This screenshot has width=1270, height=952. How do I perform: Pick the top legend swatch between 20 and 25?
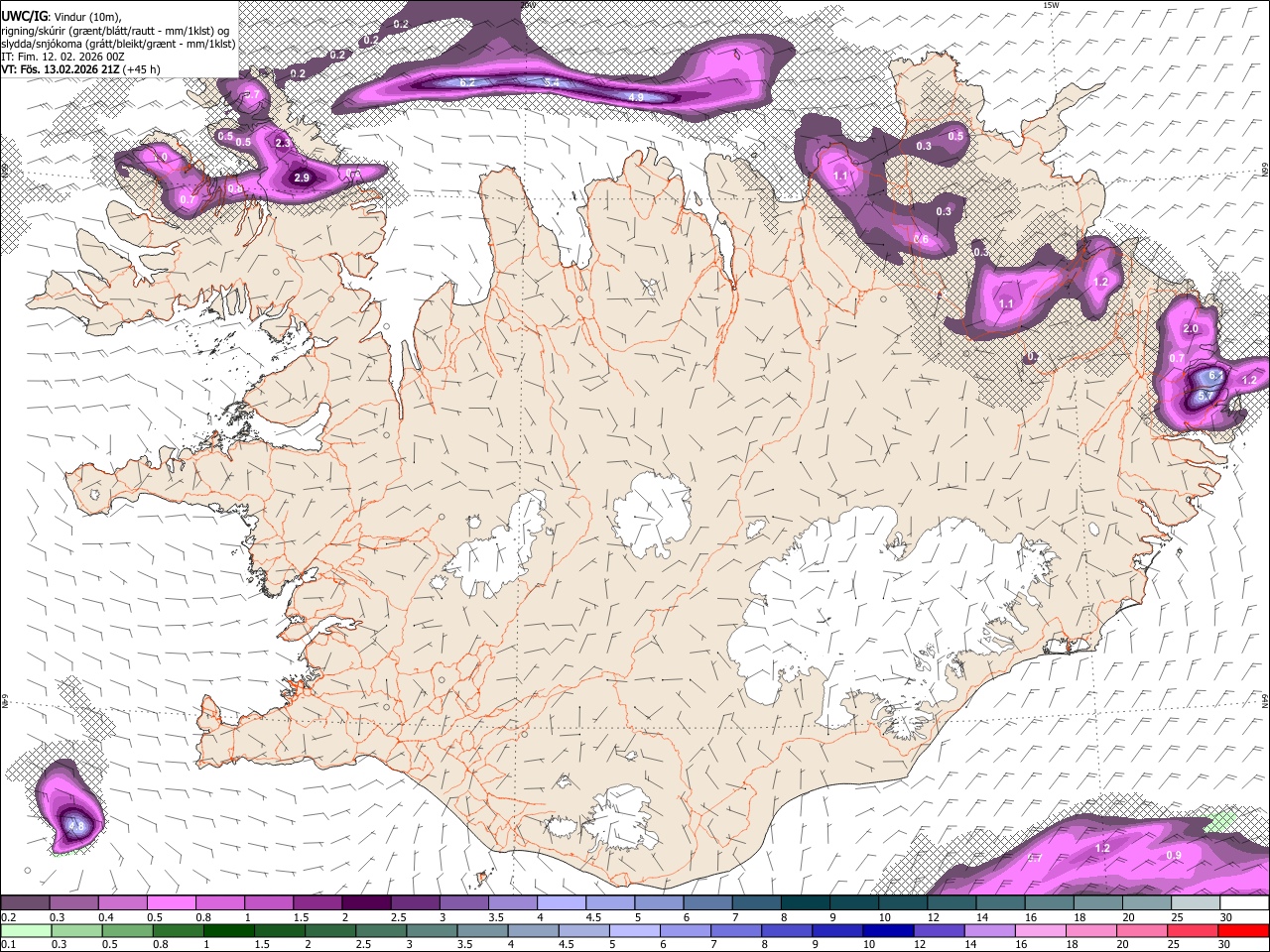(x=1145, y=903)
